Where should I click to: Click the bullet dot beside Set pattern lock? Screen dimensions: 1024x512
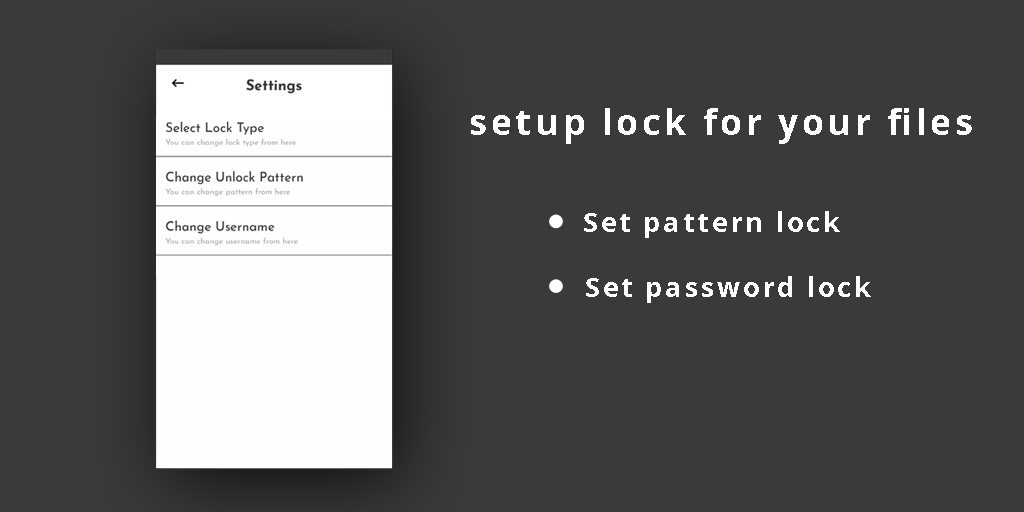tap(556, 221)
